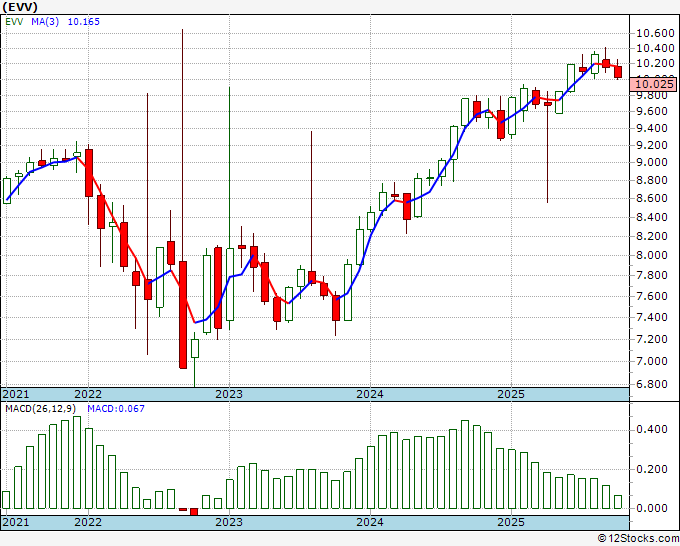Click the (EVV) chart title
Screen dimensions: 680x546
(x=20, y=7)
